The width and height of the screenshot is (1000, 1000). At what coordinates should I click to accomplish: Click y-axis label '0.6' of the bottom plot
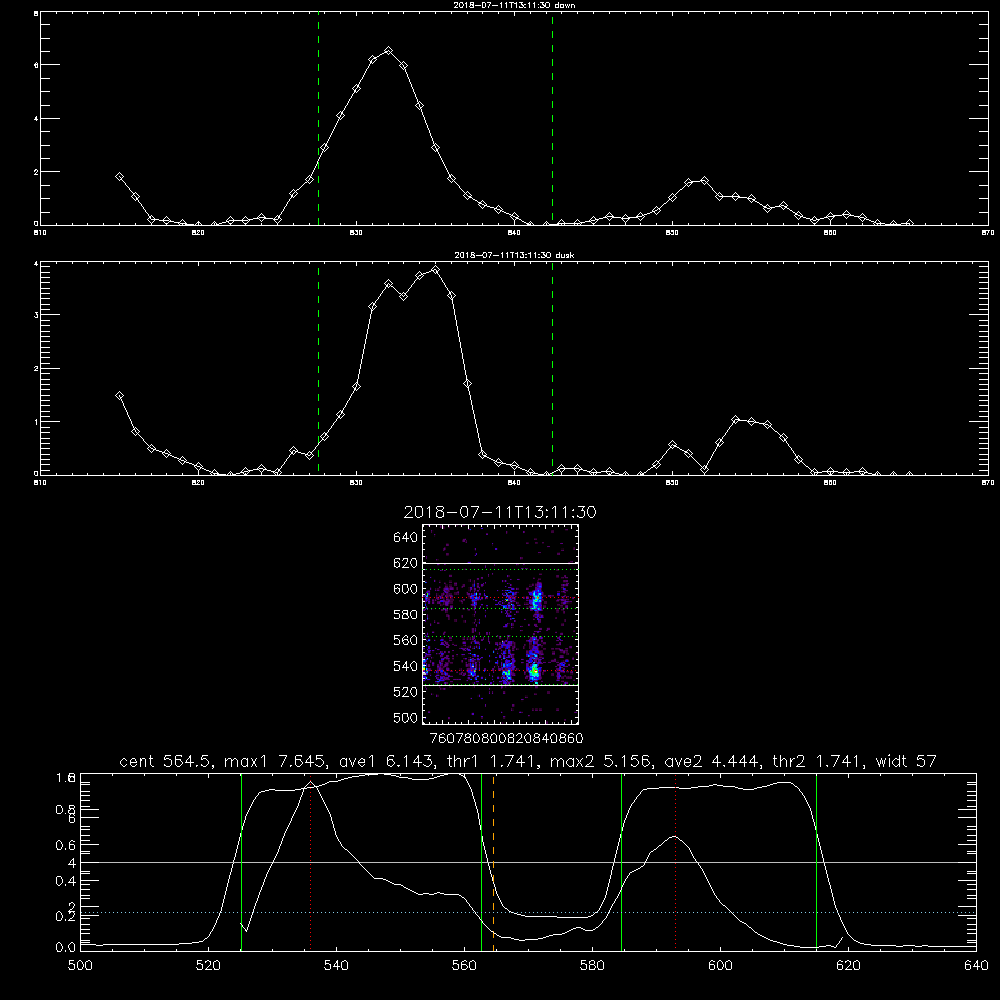coord(66,845)
